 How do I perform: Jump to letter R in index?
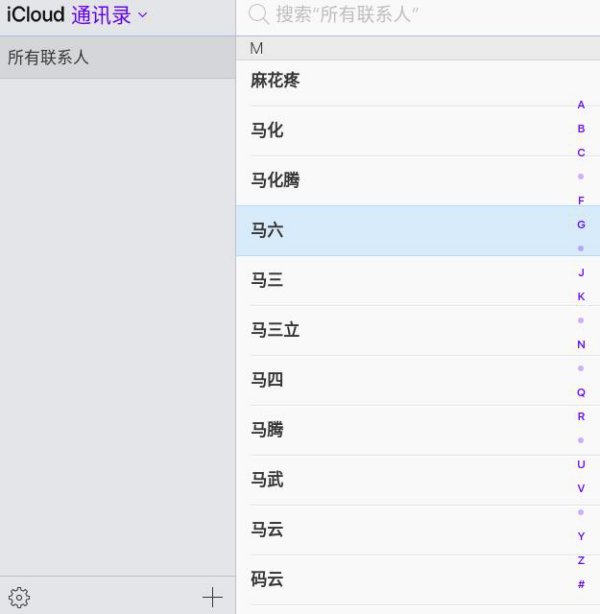[581, 416]
